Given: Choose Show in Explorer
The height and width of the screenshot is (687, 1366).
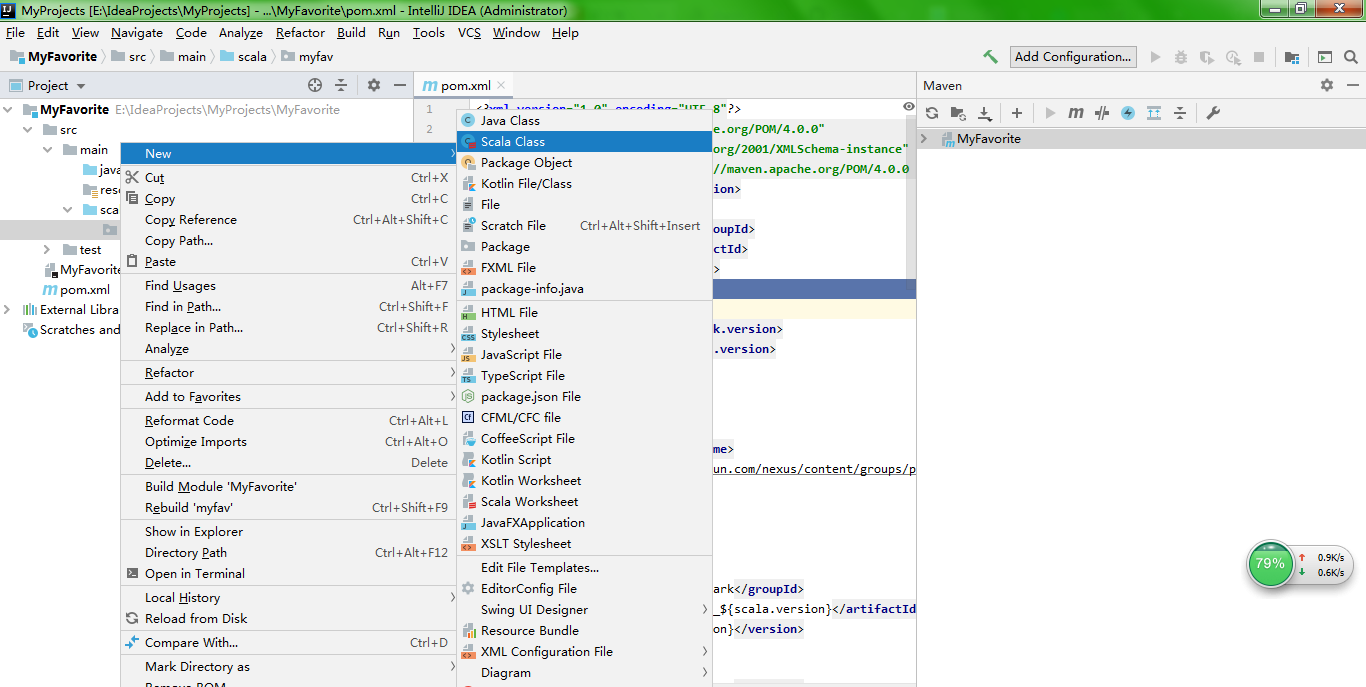Looking at the screenshot, I should 288,532.
